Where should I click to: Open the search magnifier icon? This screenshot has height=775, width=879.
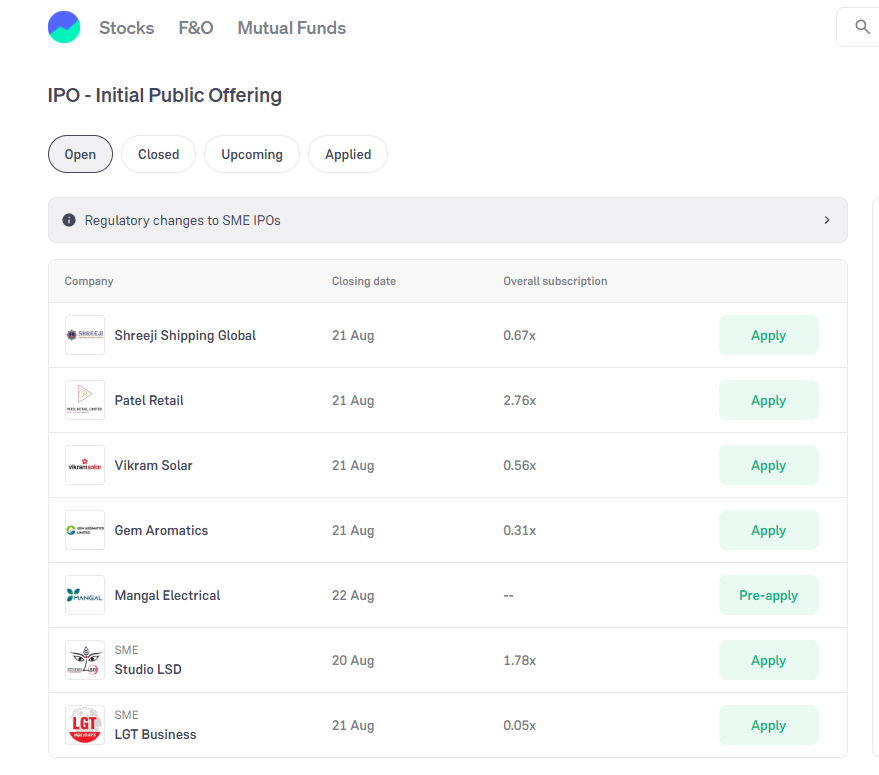pyautogui.click(x=862, y=26)
